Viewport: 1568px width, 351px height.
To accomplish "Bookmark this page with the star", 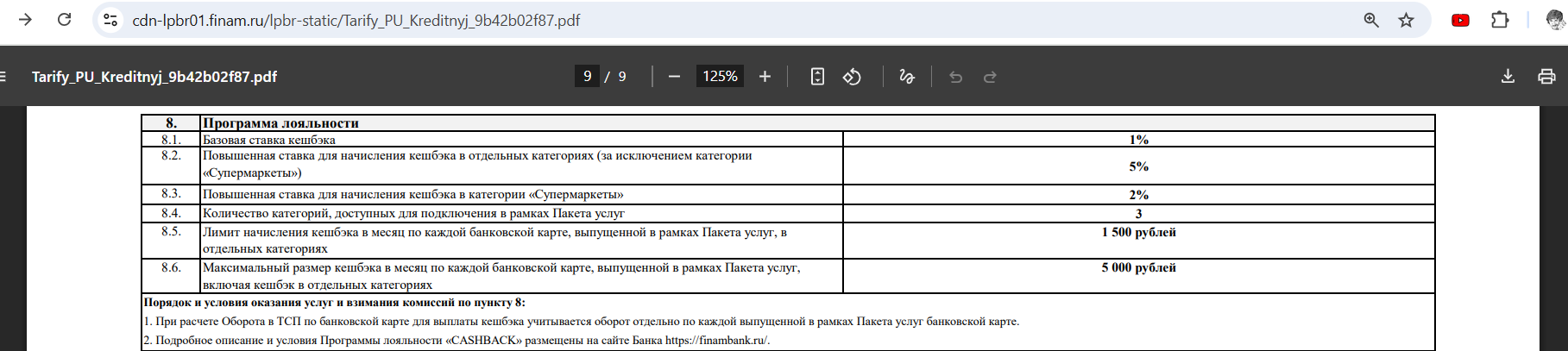I will 1406,20.
